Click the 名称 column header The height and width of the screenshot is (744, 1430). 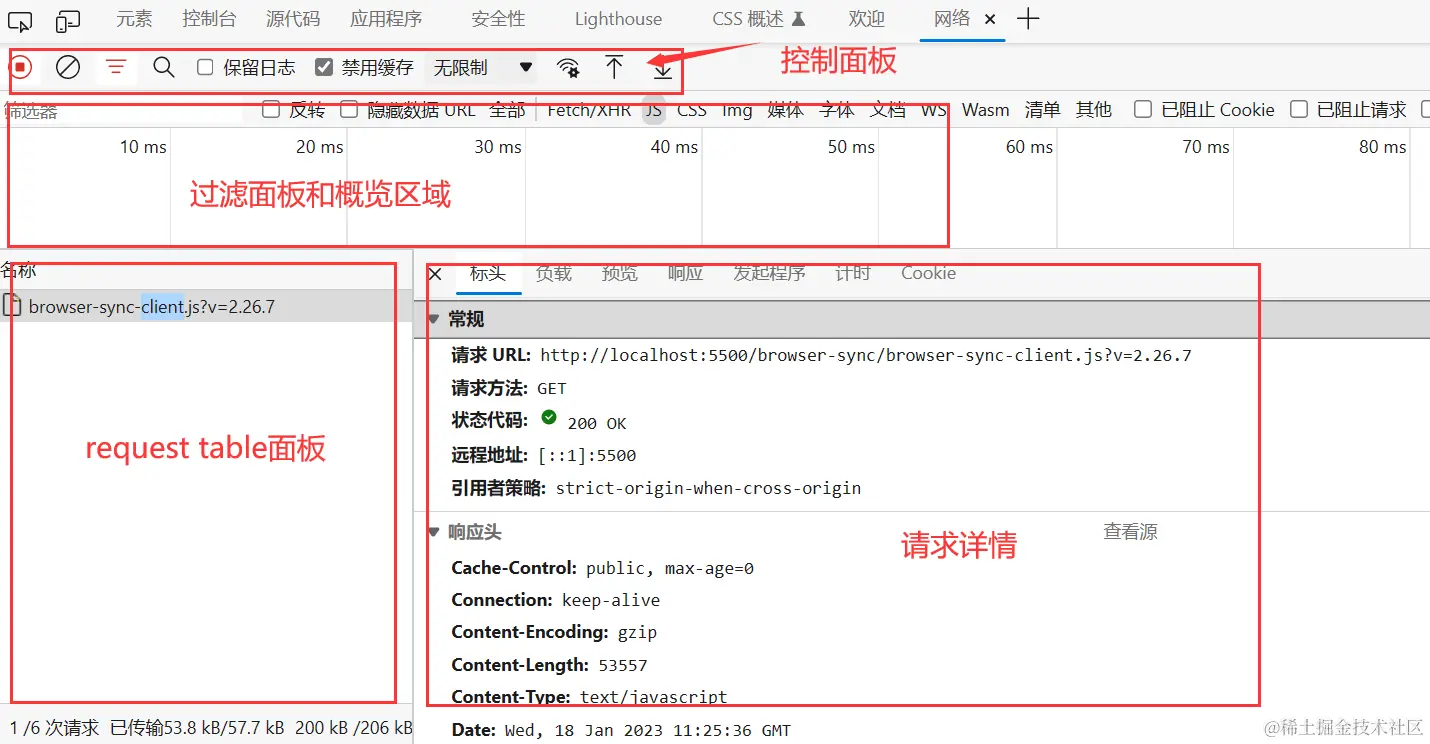(19, 270)
